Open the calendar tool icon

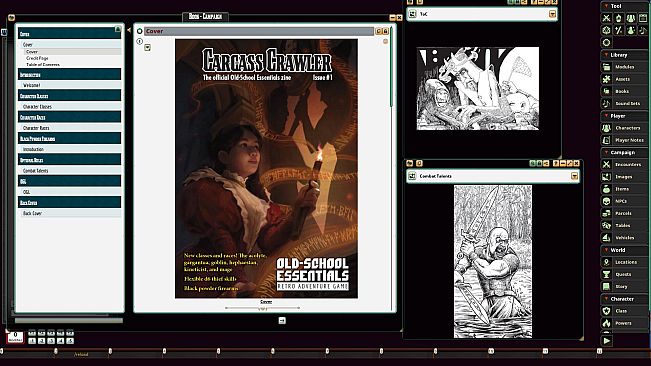643,18
